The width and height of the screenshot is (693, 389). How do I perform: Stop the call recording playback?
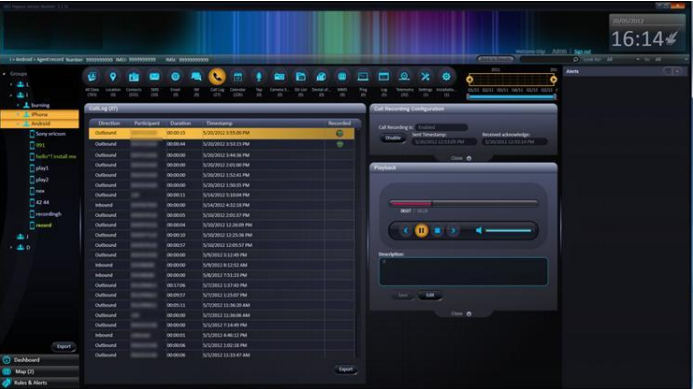tap(437, 230)
